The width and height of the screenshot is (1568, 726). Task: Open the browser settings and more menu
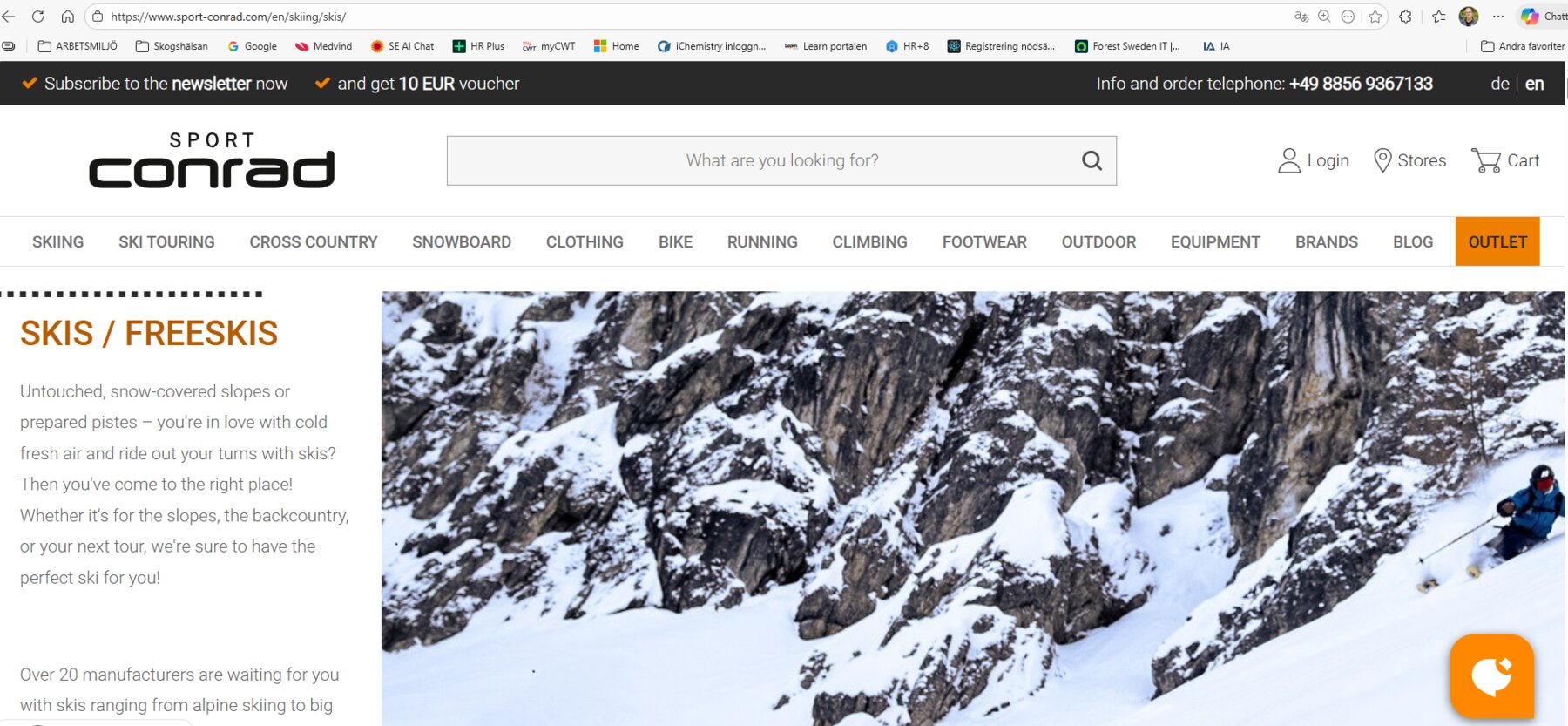coord(1498,17)
